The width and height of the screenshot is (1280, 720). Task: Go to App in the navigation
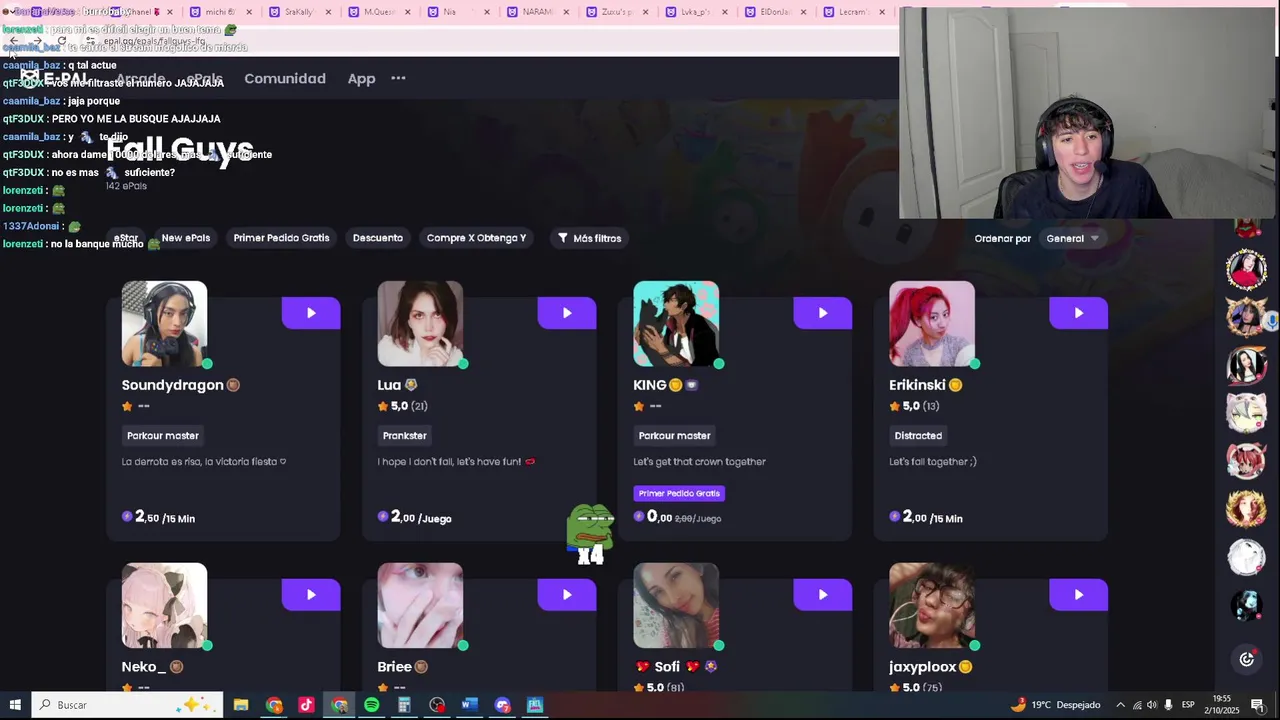coord(361,78)
